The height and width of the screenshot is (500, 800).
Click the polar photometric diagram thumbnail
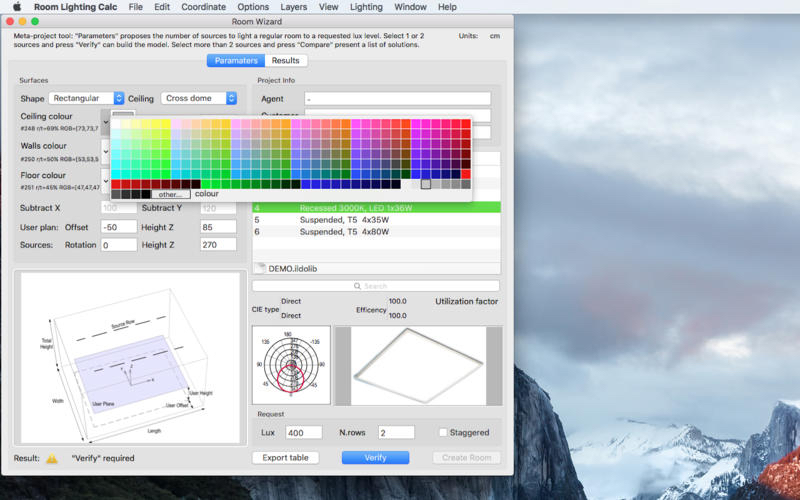pos(291,365)
